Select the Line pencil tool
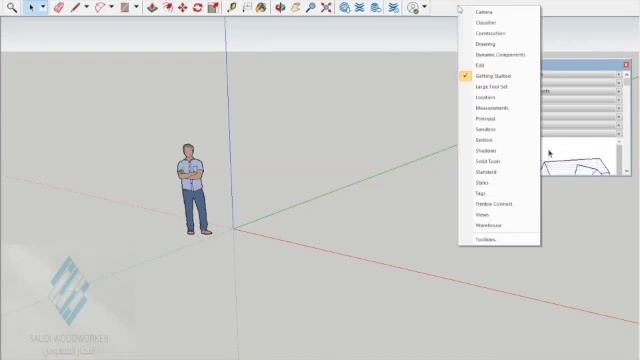 [75, 7]
